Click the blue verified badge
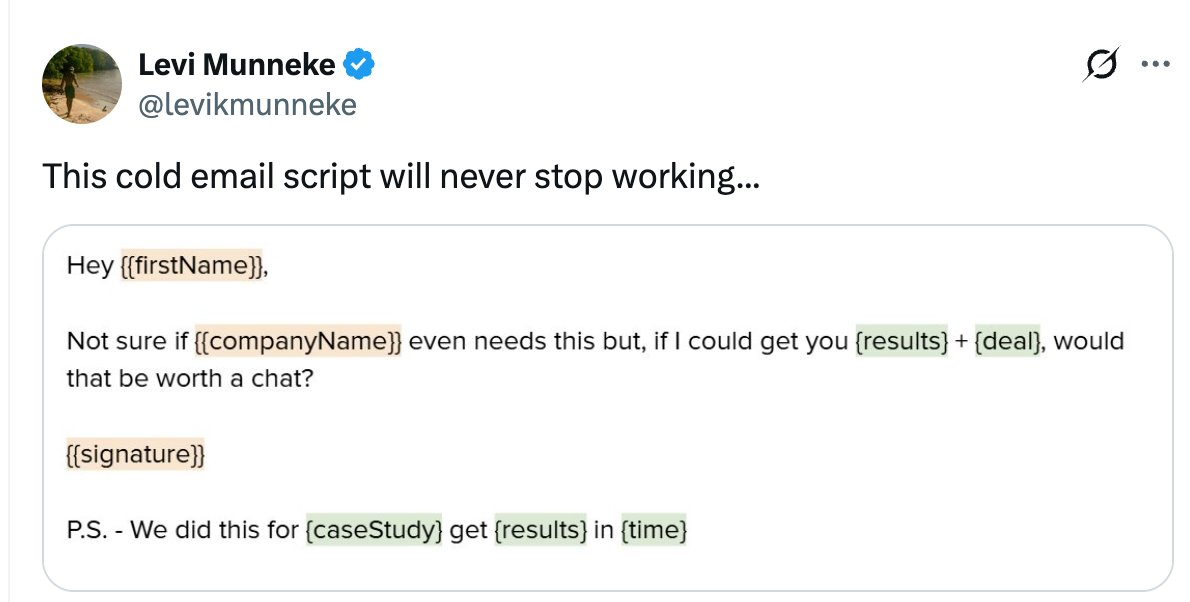The height and width of the screenshot is (602, 1190). (360, 66)
